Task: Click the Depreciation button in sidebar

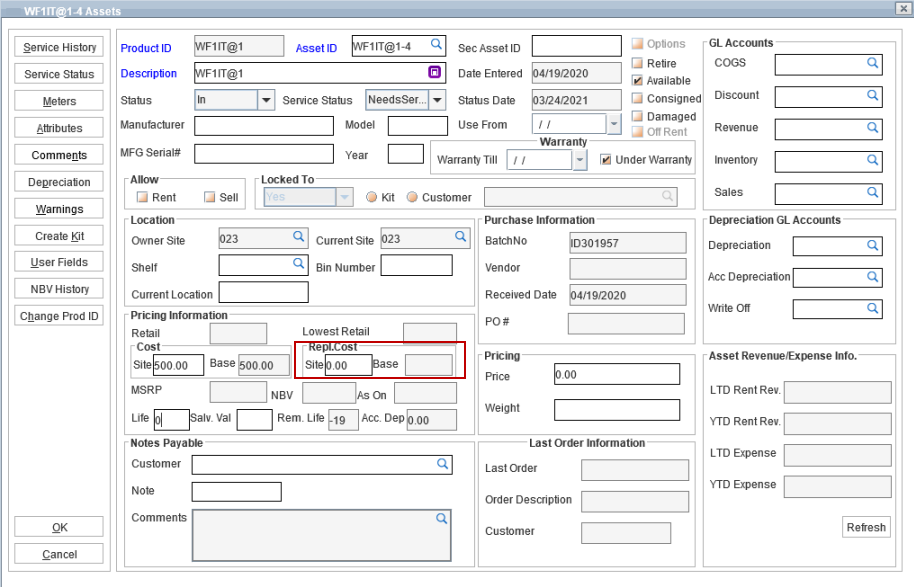Action: [x=60, y=182]
